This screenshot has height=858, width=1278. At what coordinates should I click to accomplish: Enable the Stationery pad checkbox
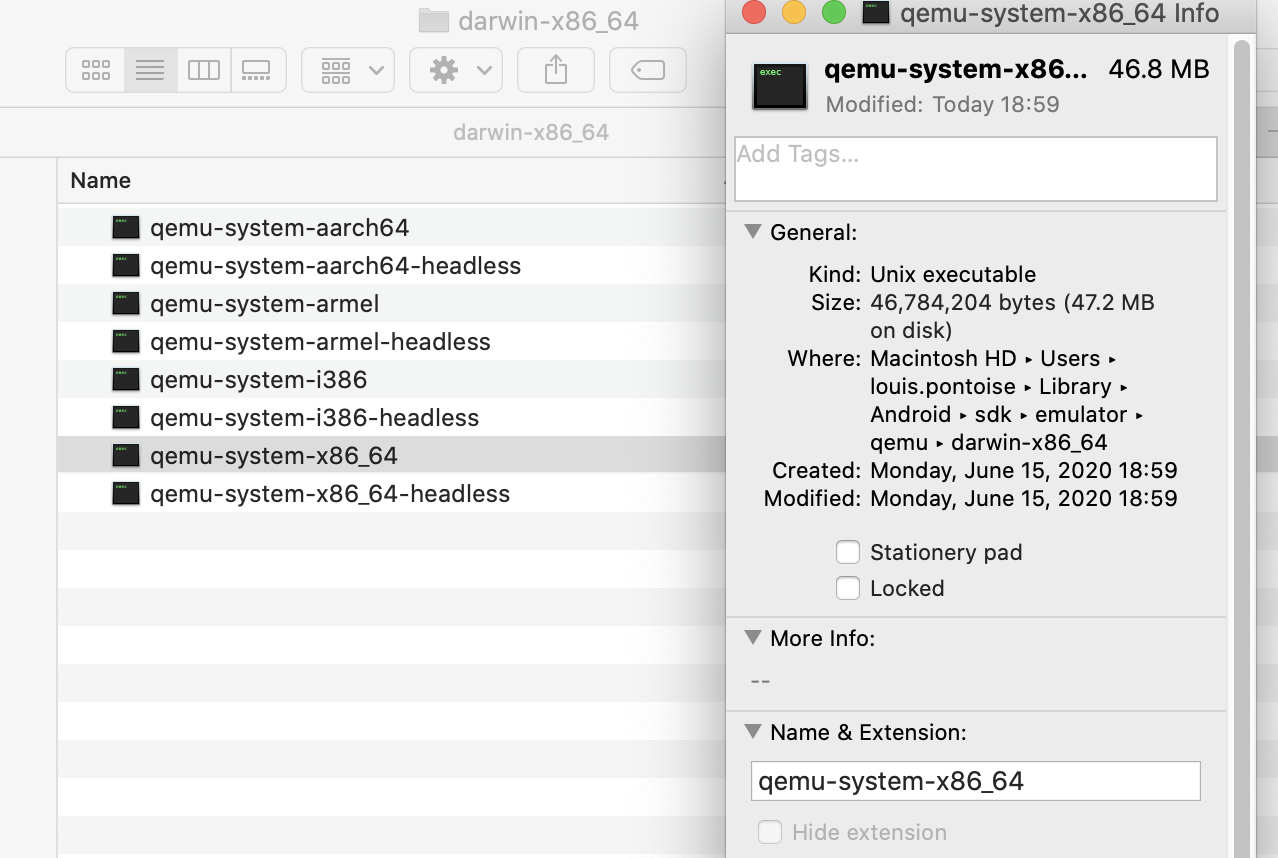(848, 552)
